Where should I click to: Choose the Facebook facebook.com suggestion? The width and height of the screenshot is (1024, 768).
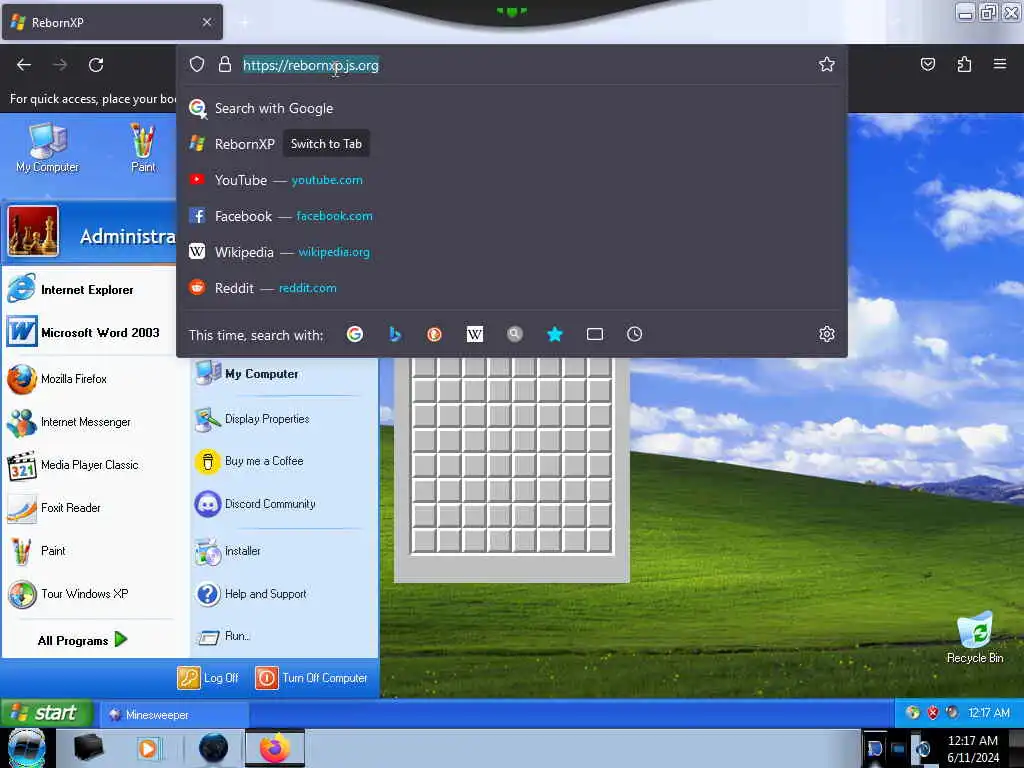coord(511,216)
